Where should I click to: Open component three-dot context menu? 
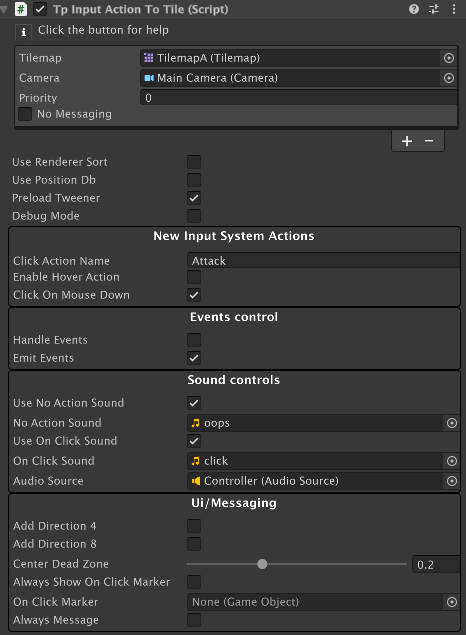[x=454, y=9]
